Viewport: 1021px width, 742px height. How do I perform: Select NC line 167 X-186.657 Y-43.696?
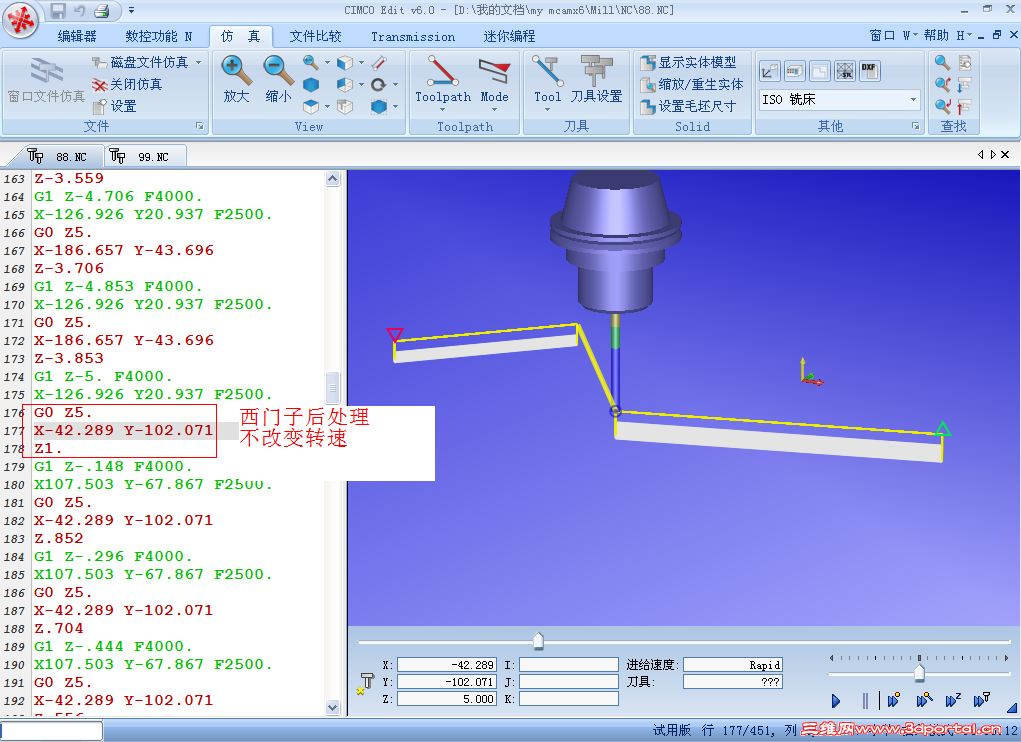tap(124, 251)
